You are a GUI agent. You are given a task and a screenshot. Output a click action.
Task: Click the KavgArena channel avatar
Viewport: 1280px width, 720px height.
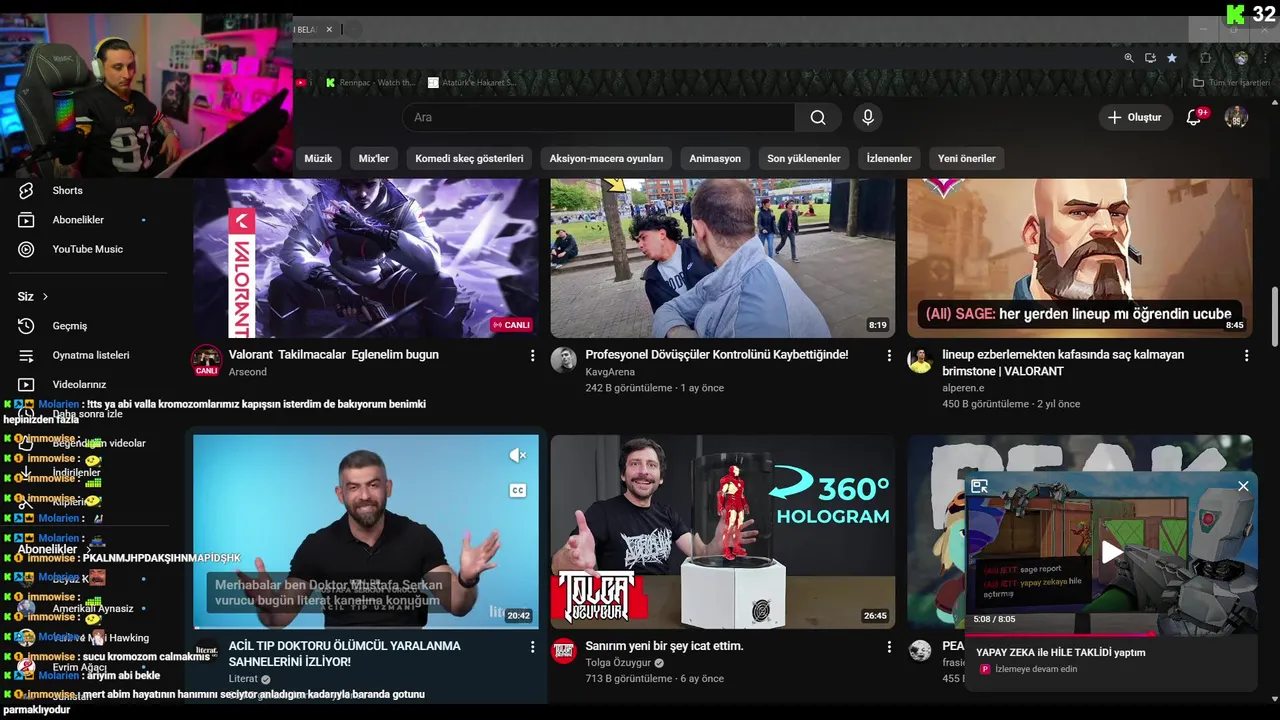pos(564,360)
